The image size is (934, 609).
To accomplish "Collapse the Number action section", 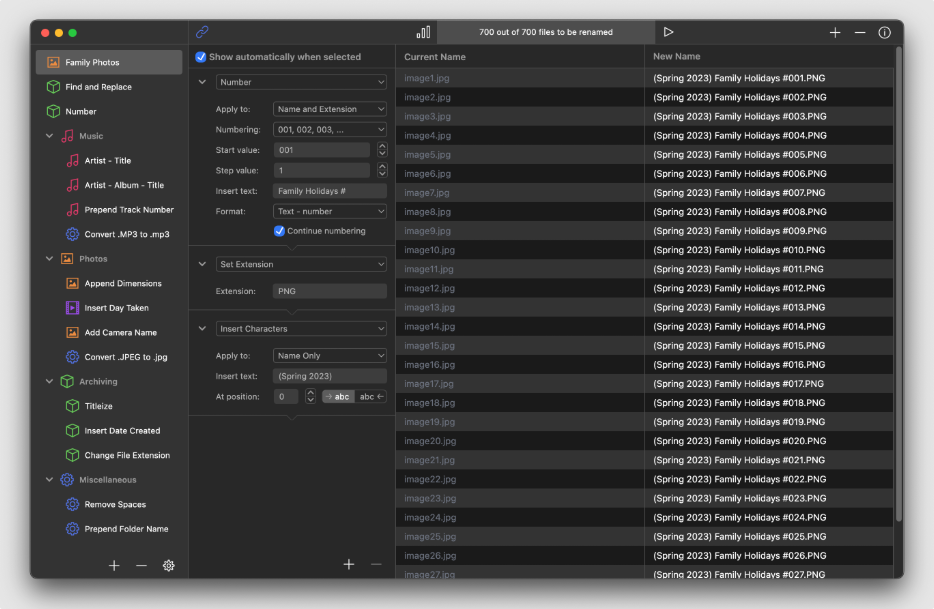I will coord(203,82).
